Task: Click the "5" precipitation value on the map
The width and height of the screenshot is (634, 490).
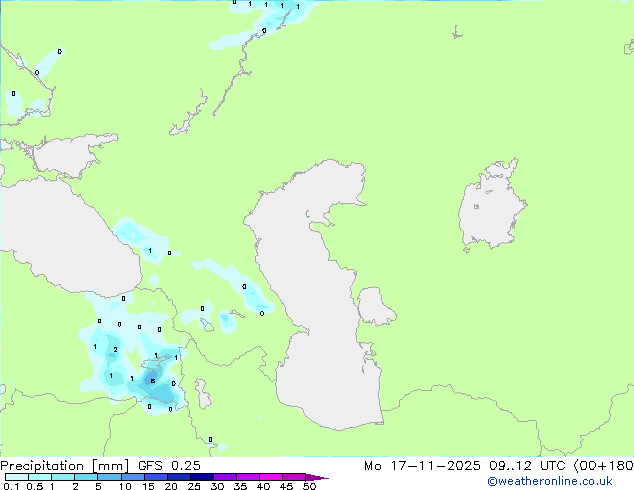Action: [152, 381]
